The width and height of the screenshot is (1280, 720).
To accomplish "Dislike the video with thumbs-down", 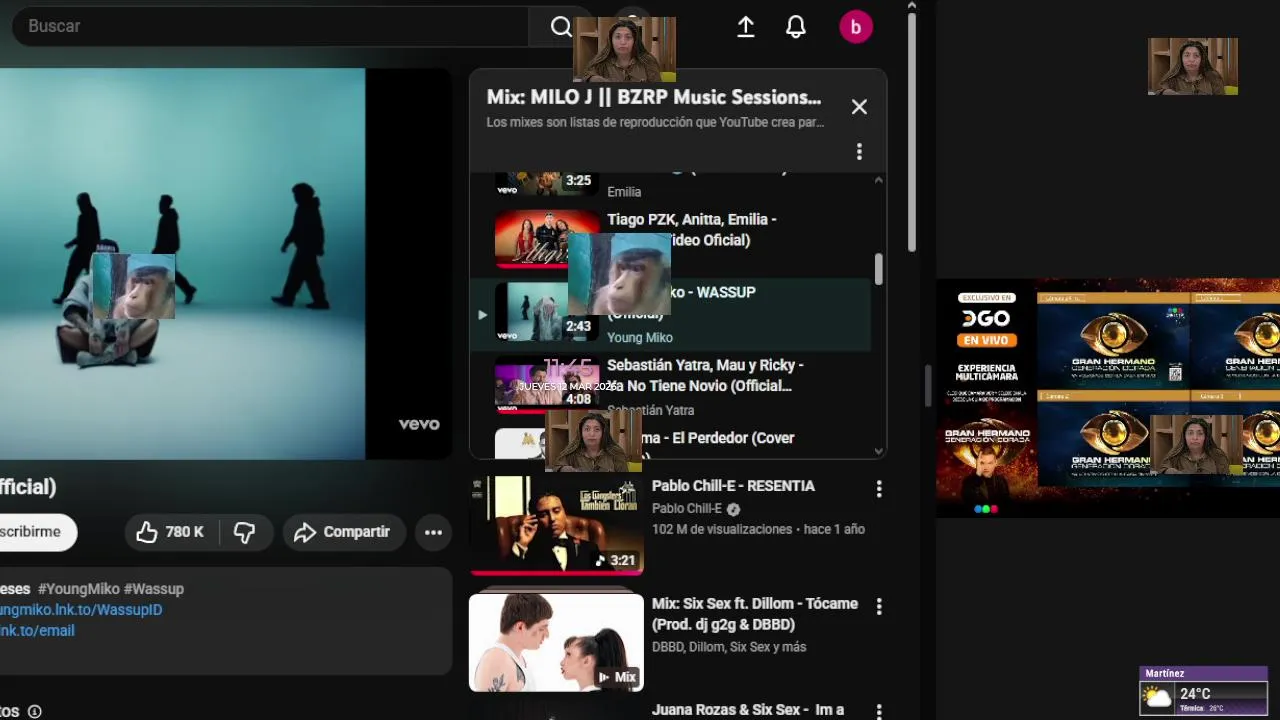I will click(245, 532).
